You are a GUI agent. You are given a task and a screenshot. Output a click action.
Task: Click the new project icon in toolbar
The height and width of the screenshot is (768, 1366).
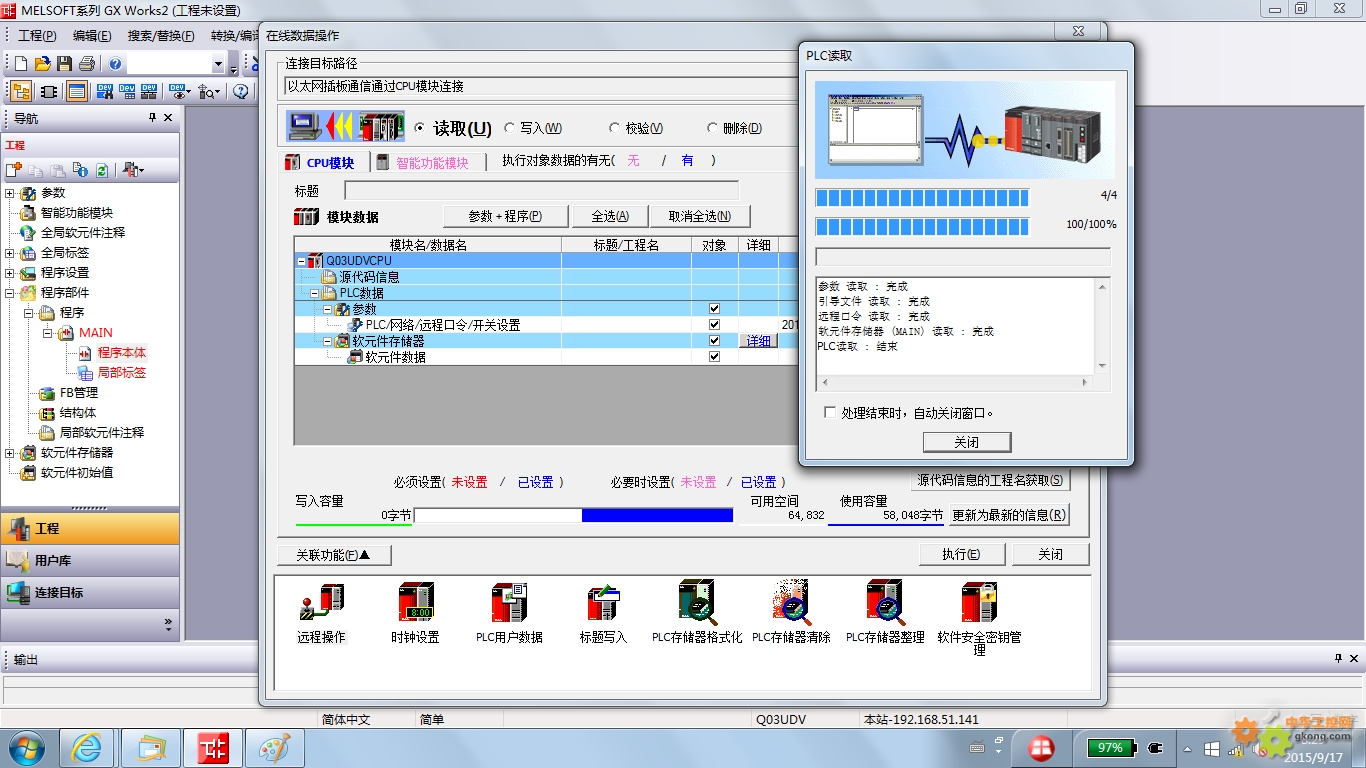(x=21, y=64)
